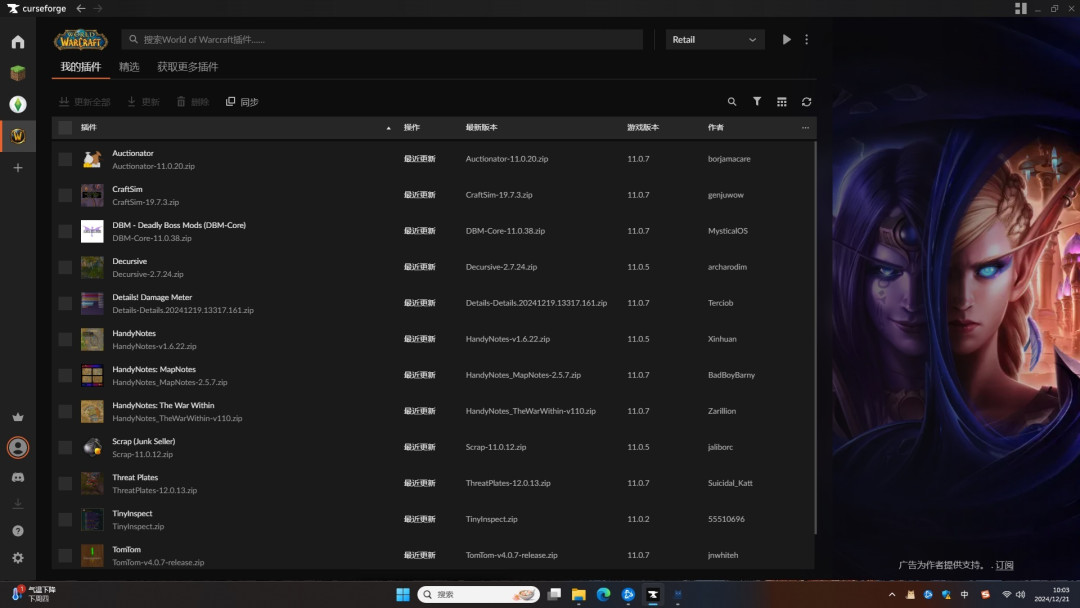The image size is (1080, 608).
Task: Open the column options ellipsis in header
Action: (805, 127)
